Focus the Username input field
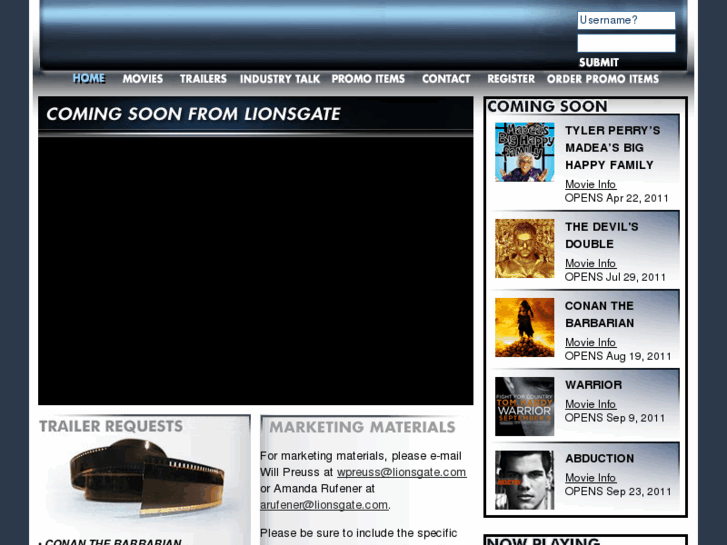The width and height of the screenshot is (727, 545). [626, 20]
